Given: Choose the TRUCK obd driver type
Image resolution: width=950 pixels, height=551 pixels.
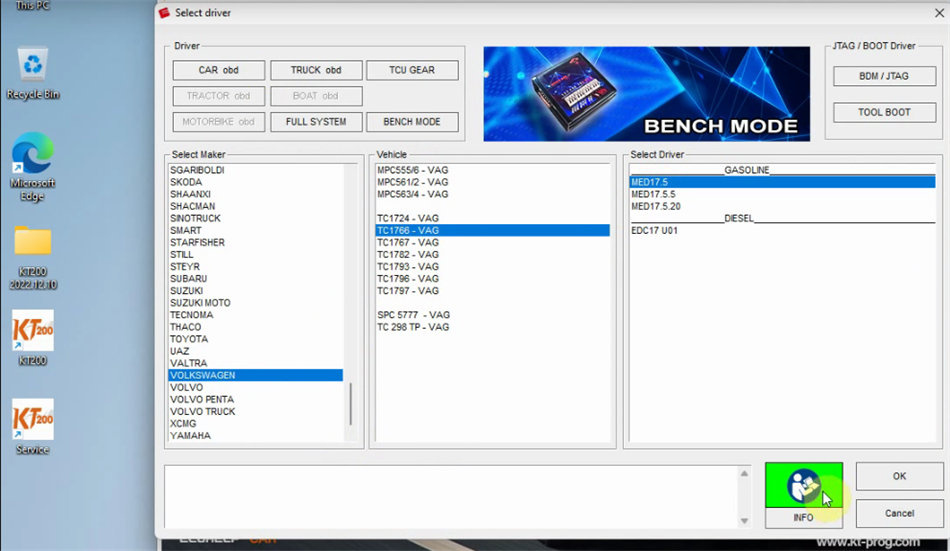Looking at the screenshot, I should point(316,70).
